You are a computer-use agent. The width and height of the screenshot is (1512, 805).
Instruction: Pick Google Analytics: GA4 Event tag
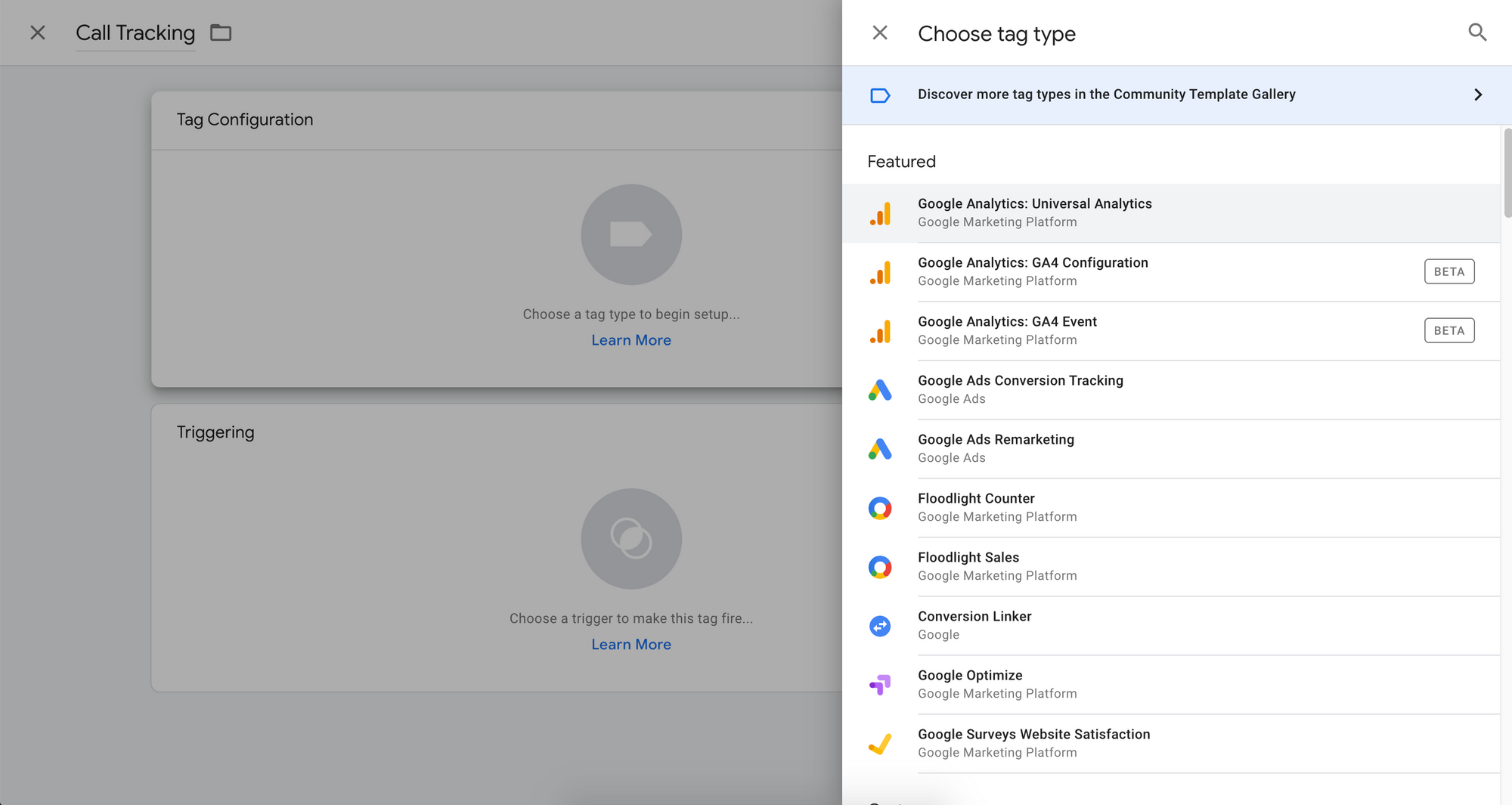[1171, 331]
